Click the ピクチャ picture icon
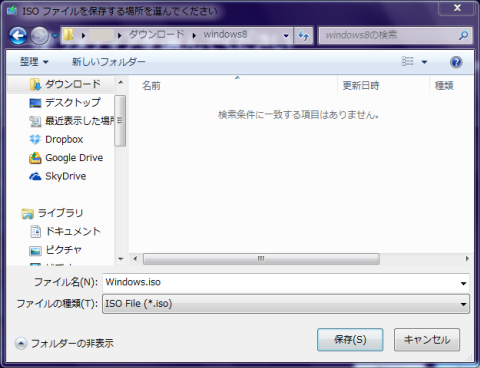480x368 pixels. pyautogui.click(x=35, y=250)
